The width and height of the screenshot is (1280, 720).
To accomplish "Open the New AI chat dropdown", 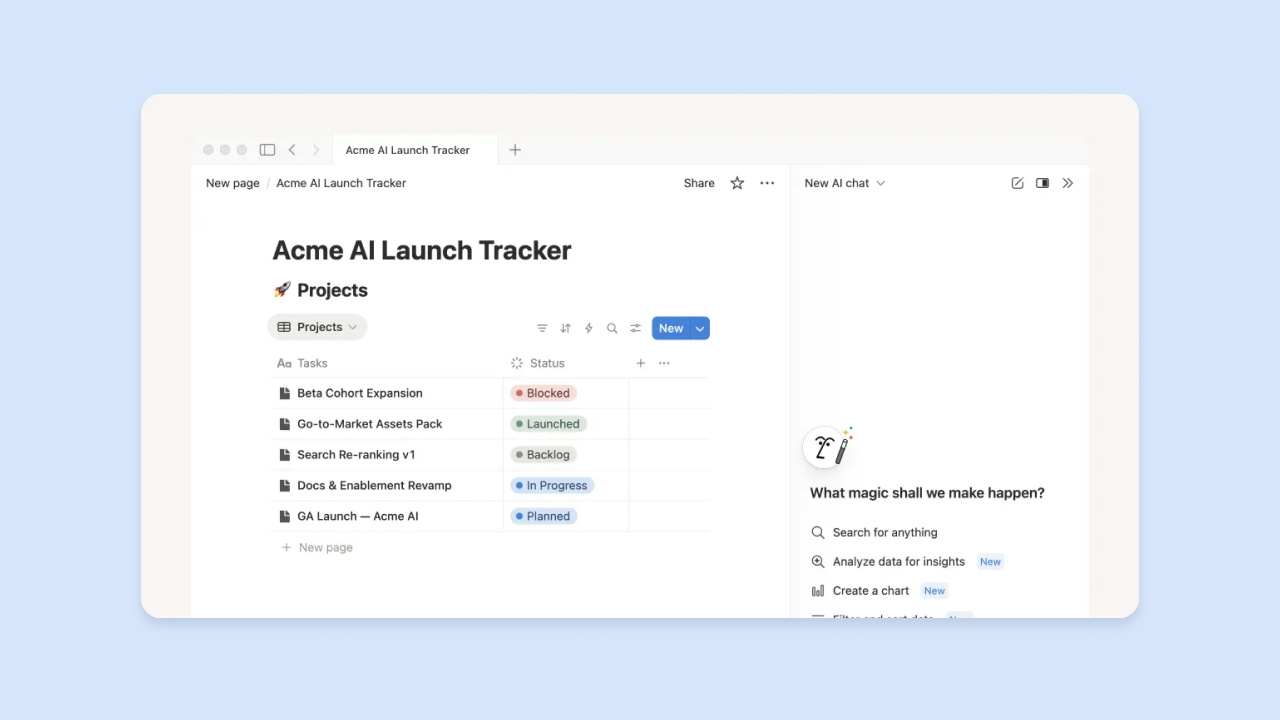I will click(x=845, y=183).
